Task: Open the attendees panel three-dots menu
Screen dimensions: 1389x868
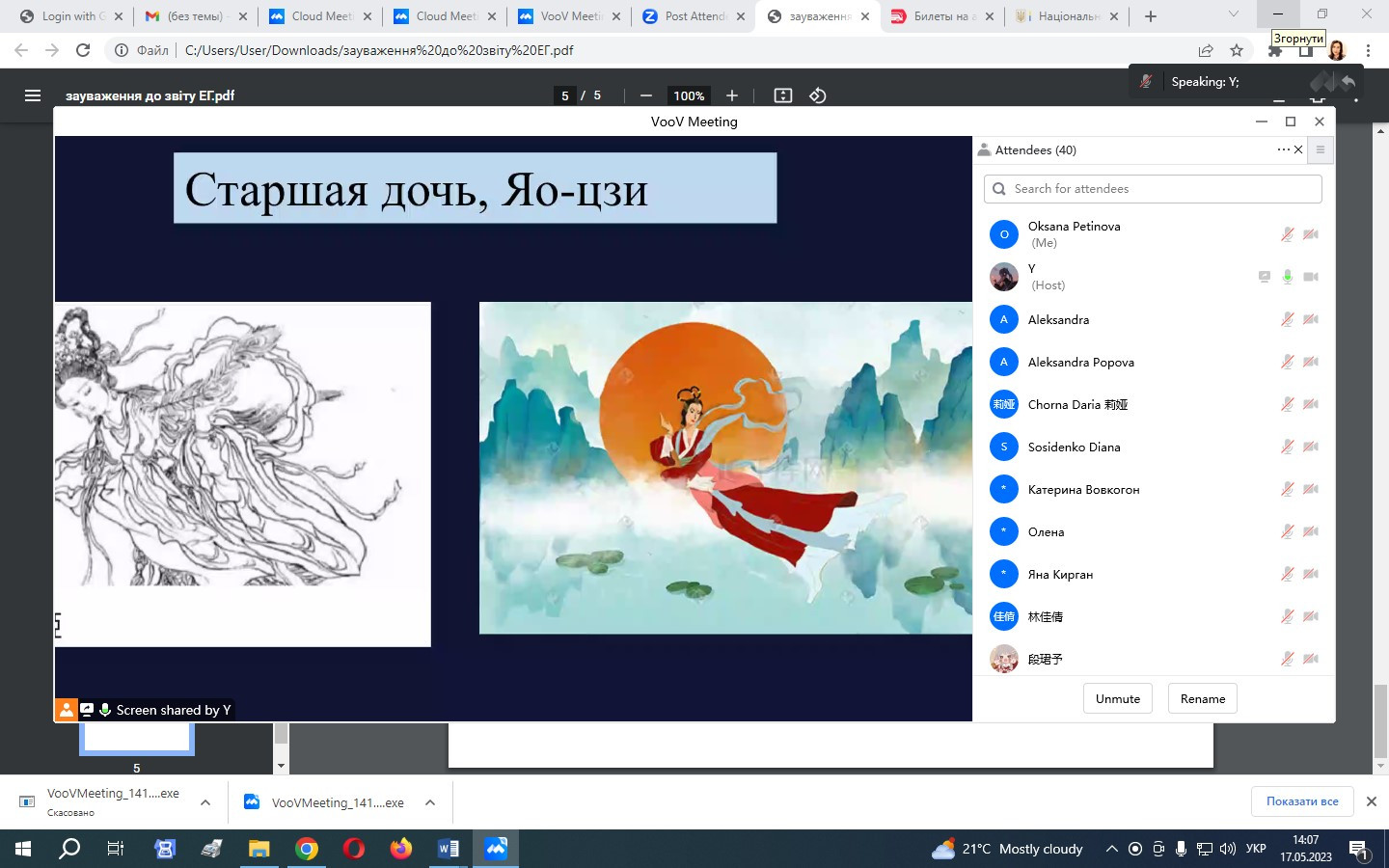Action: point(1283,149)
